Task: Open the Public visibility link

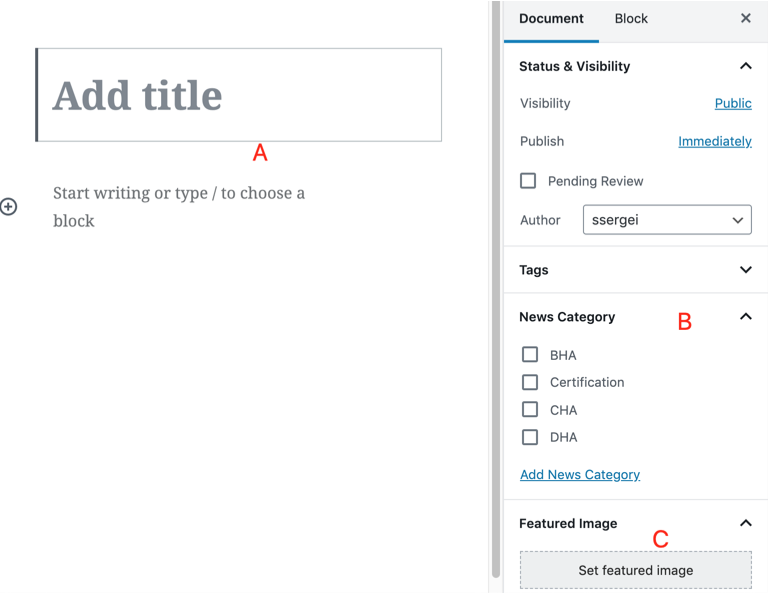Action: pyautogui.click(x=733, y=103)
